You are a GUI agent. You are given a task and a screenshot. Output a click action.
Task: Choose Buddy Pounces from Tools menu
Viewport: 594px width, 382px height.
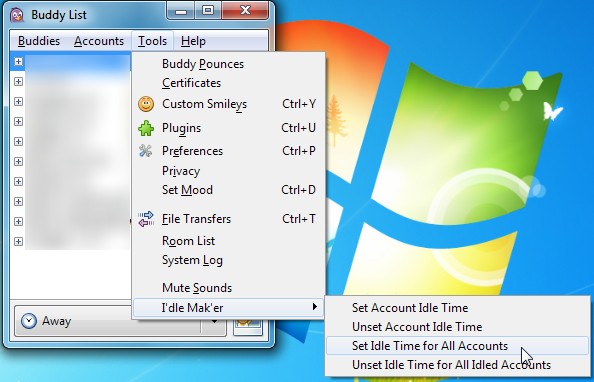pyautogui.click(x=228, y=64)
